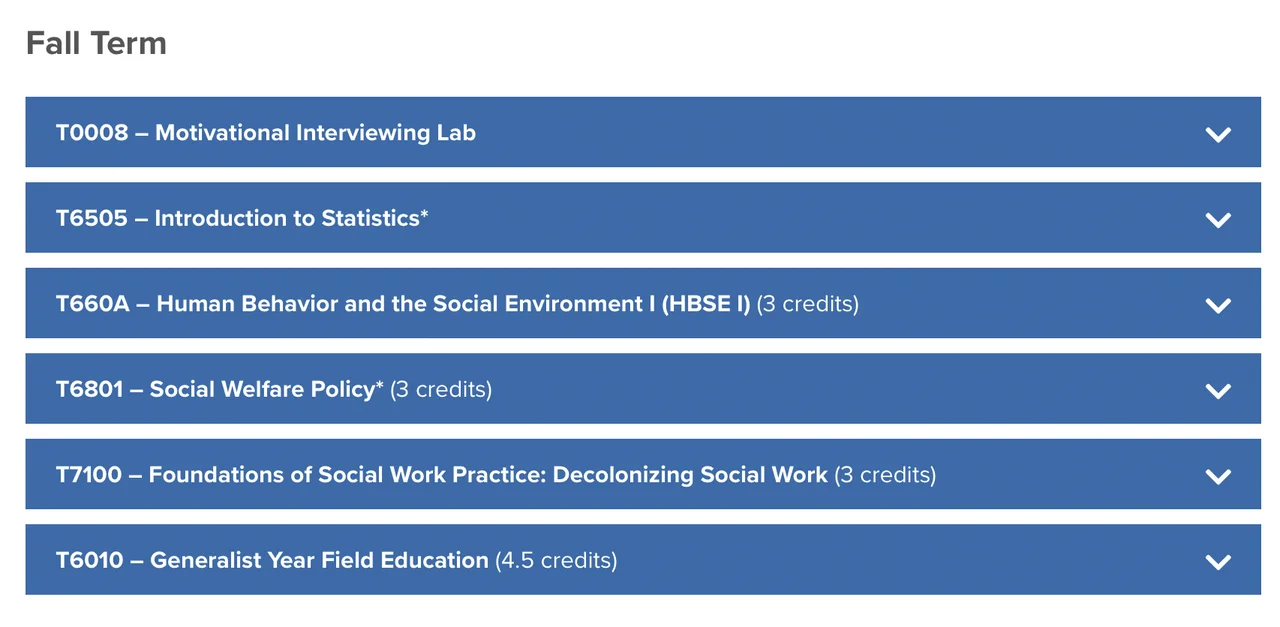The image size is (1280, 627).
Task: Click '(3 credits)' after Decolonizing Social Work
Action: 885,475
